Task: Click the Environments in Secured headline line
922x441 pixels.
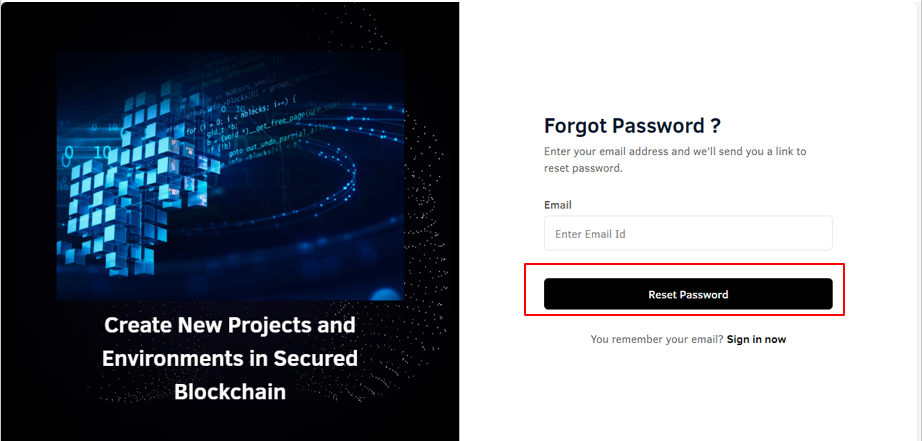Action: click(230, 358)
